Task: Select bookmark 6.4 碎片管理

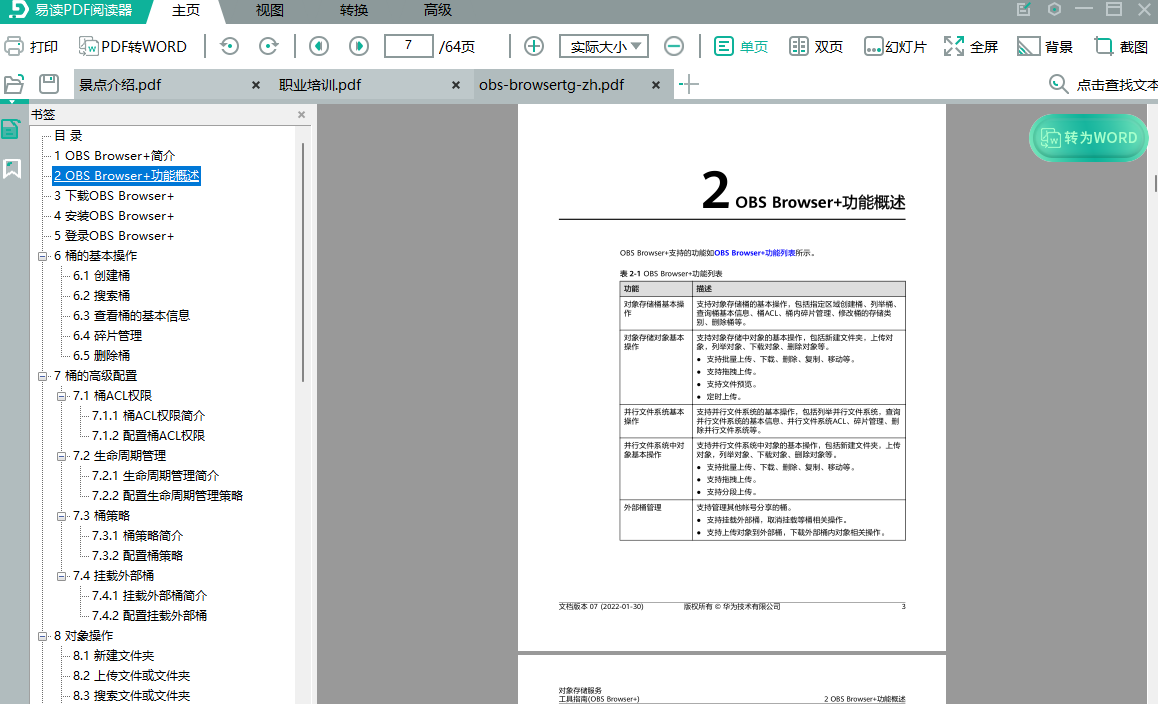Action: point(107,335)
